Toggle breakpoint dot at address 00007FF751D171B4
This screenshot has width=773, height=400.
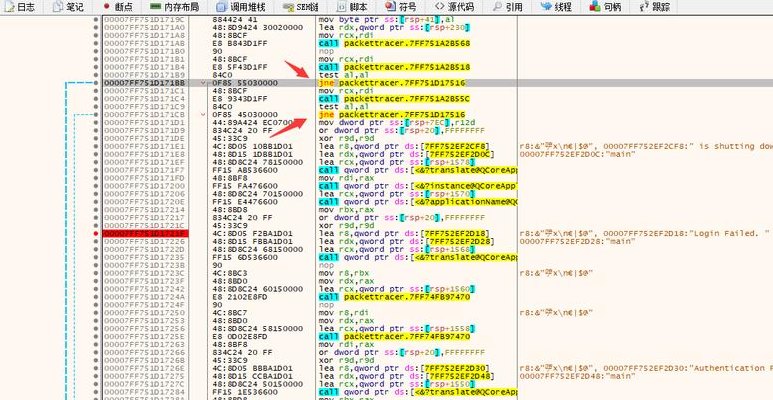pyautogui.click(x=96, y=67)
